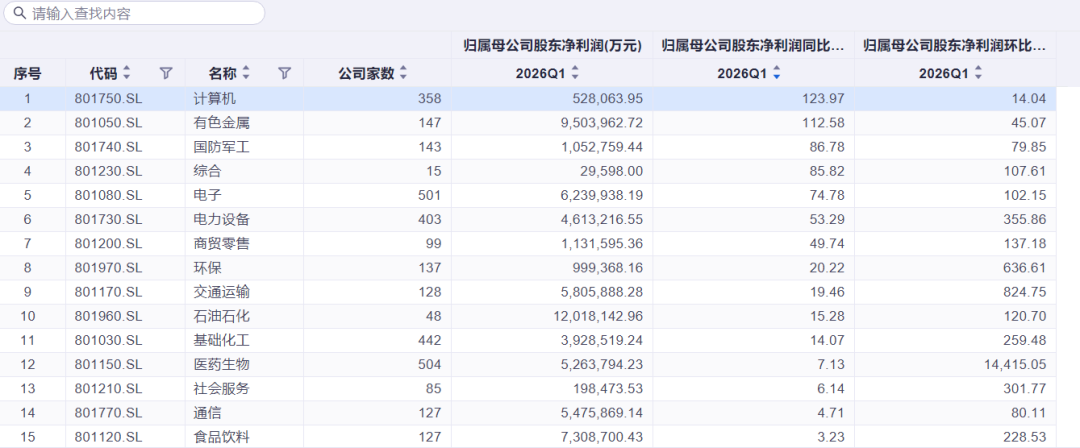Open the 代码 column filter funnel
This screenshot has width=1080, height=448.
(x=166, y=73)
